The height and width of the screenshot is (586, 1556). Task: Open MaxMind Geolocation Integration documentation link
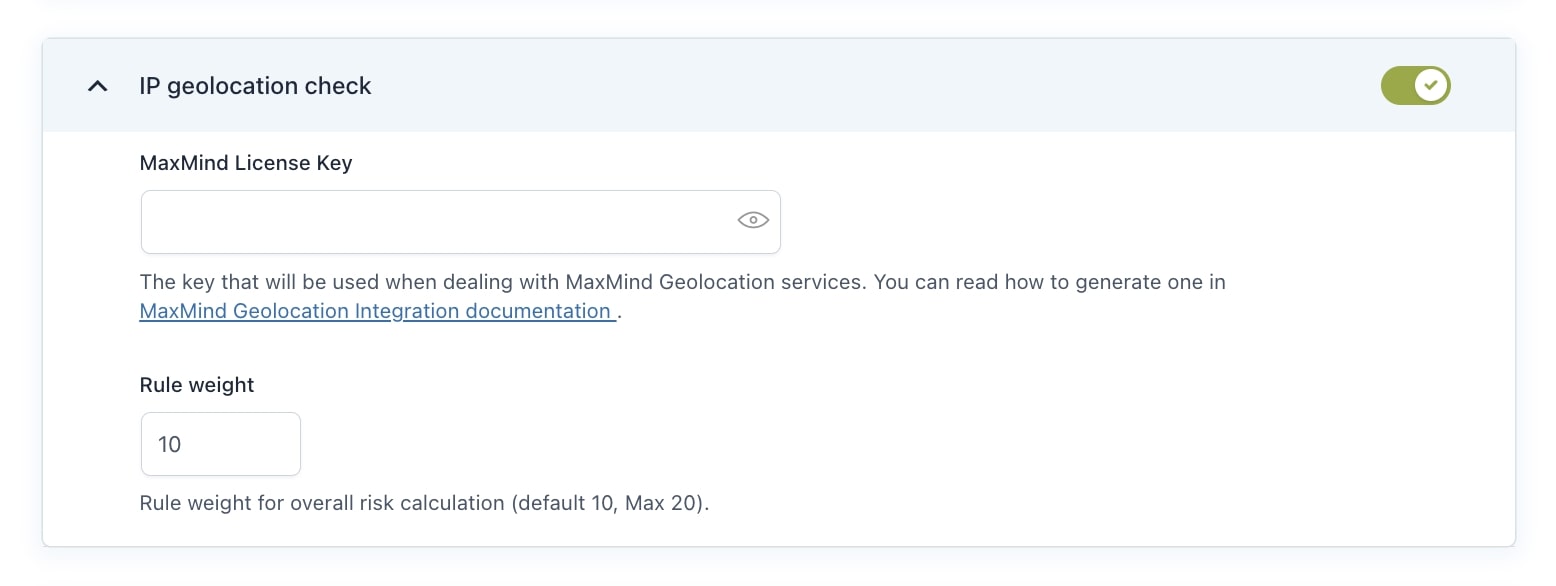pyautogui.click(x=377, y=311)
